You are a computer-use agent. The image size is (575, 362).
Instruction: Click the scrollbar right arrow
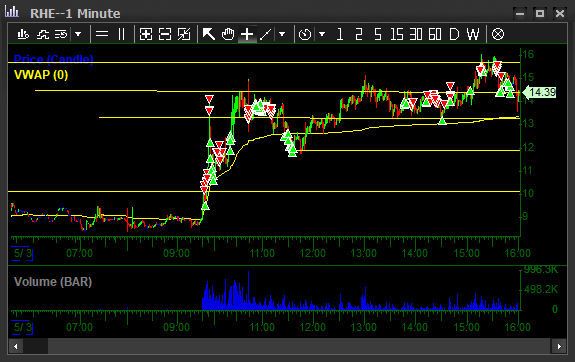pos(559,346)
